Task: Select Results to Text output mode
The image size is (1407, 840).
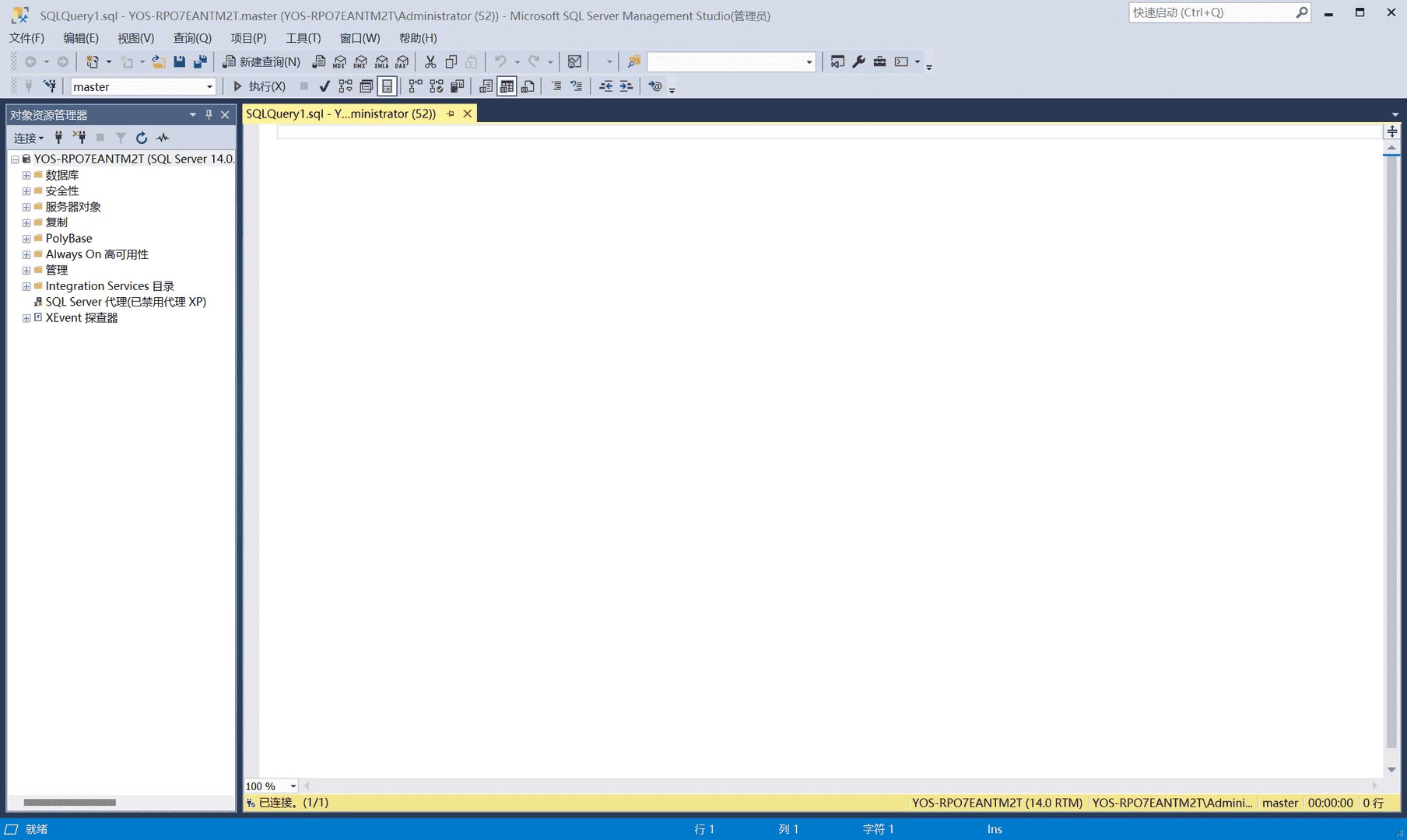Action: tap(486, 86)
